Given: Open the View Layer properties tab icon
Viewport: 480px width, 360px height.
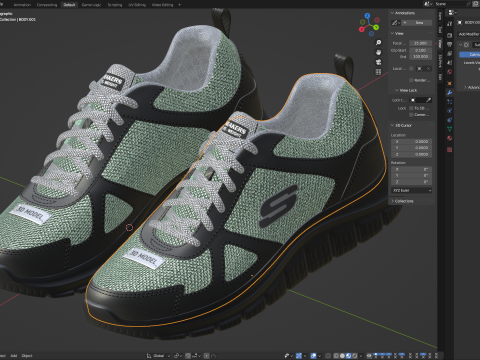Looking at the screenshot, I should (x=450, y=53).
